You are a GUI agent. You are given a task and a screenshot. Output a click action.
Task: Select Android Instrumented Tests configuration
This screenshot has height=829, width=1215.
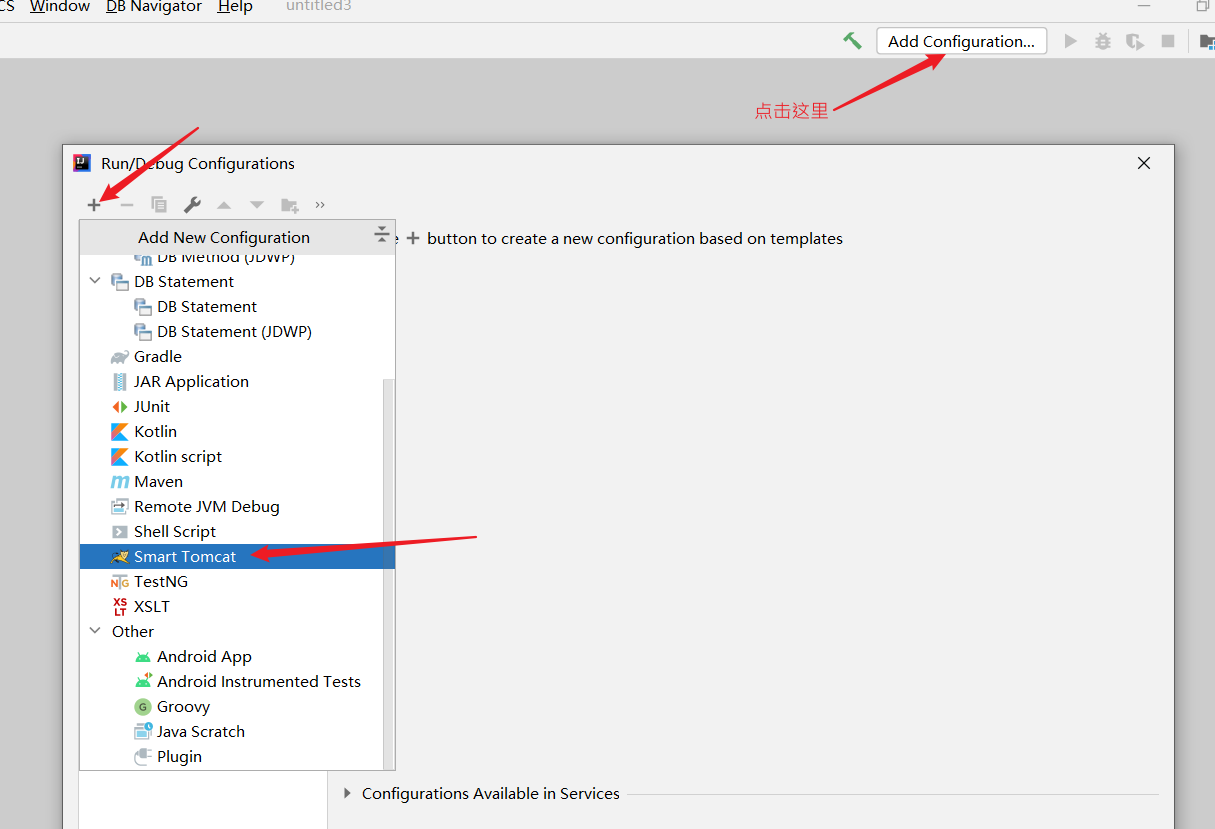pos(258,682)
